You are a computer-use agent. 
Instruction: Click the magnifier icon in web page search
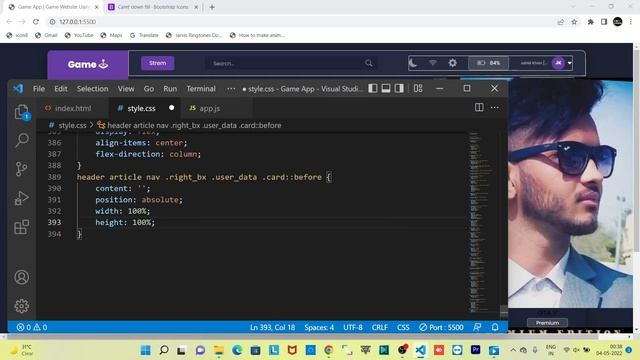[369, 63]
